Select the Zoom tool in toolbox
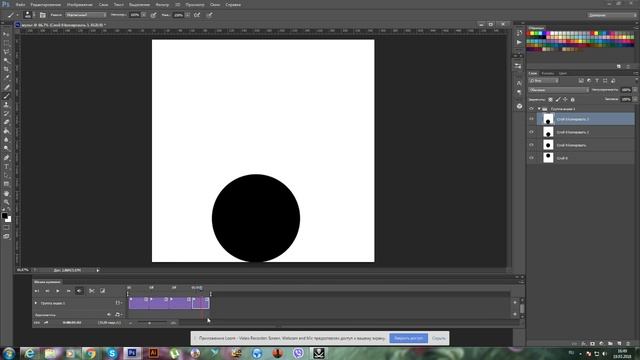640x360 pixels. [x=6, y=202]
